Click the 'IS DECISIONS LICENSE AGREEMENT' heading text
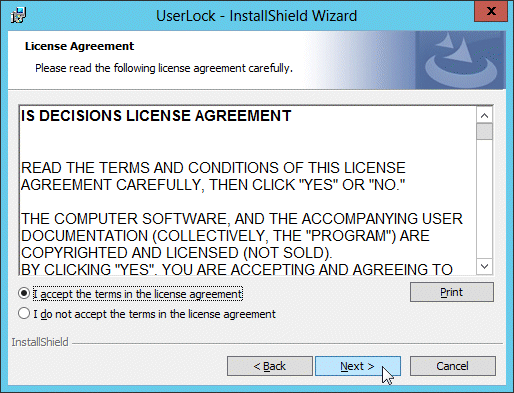The height and width of the screenshot is (393, 514). click(156, 116)
